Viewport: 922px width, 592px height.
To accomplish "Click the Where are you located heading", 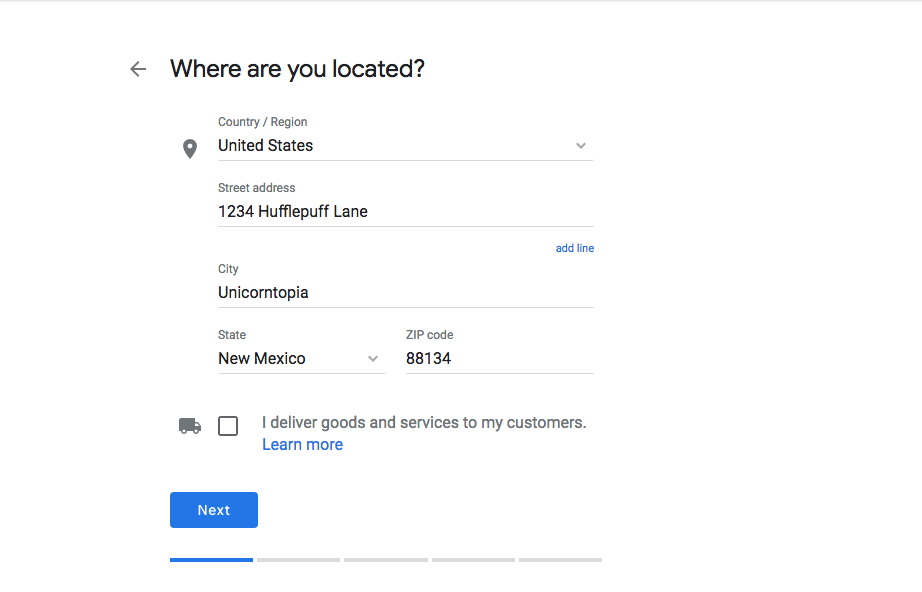I will tap(297, 68).
